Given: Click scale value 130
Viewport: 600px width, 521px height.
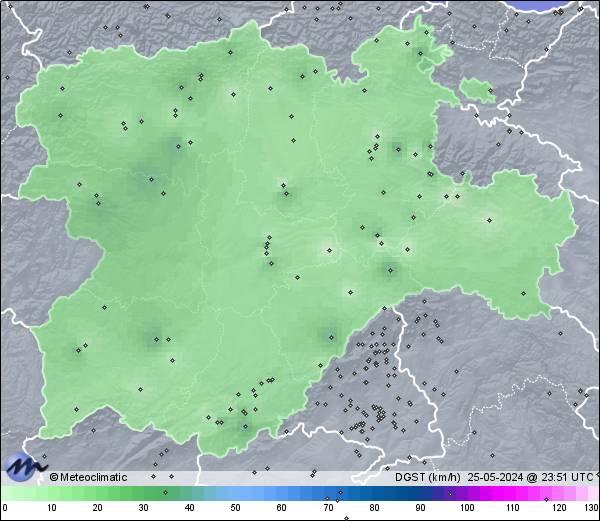Looking at the screenshot, I should pos(592,508).
